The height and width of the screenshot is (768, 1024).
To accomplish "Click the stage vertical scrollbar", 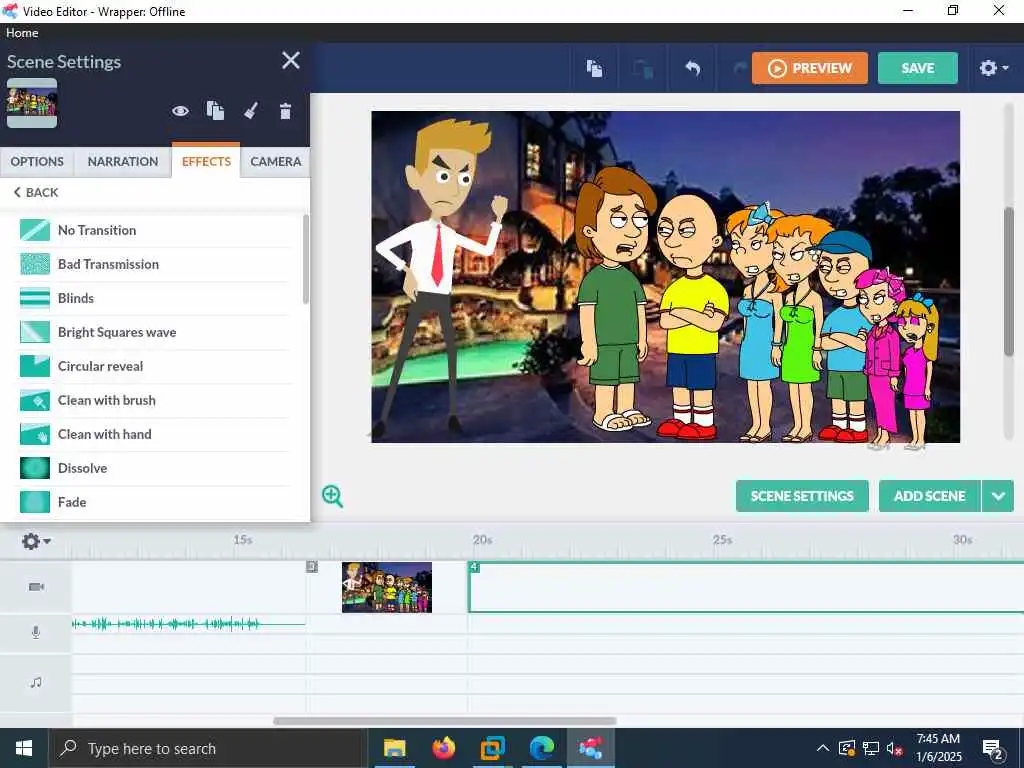I will click(1009, 281).
